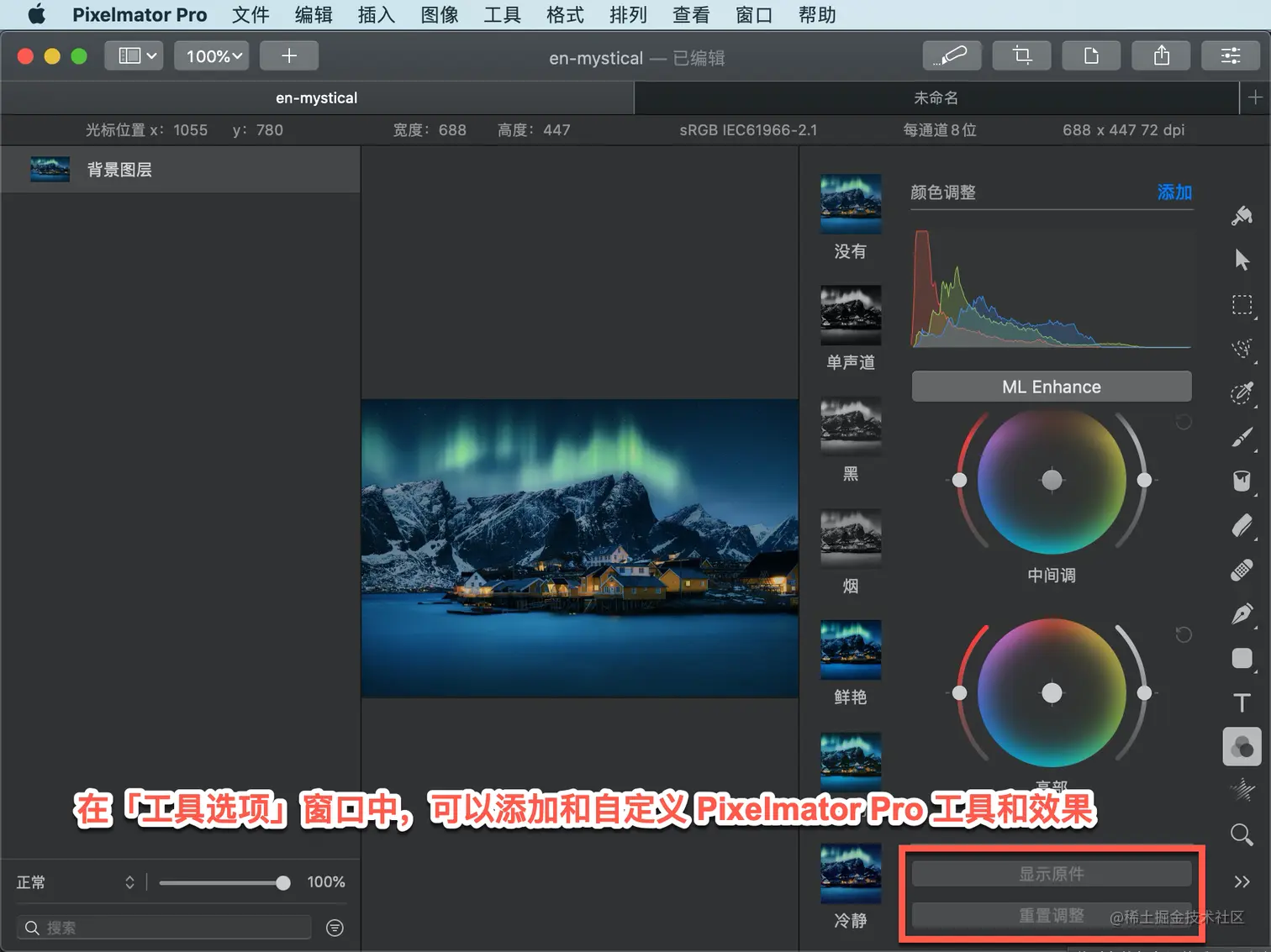
Task: Open the Pixelmator Pro application menu
Action: click(x=140, y=15)
